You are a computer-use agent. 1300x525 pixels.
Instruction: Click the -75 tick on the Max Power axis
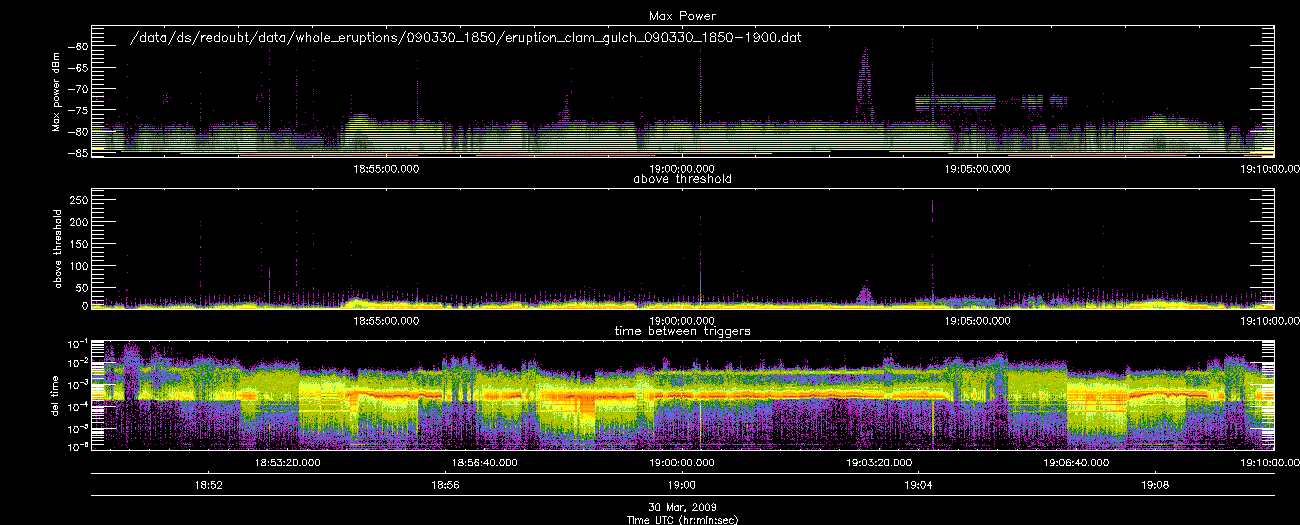(77, 111)
